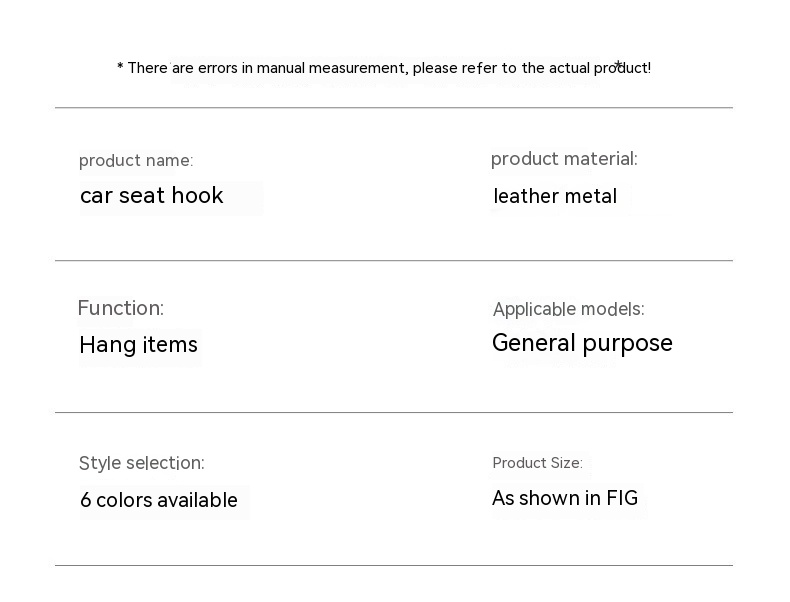The height and width of the screenshot is (602, 790).
Task: Select the "6 colors available" text
Action: 159,500
